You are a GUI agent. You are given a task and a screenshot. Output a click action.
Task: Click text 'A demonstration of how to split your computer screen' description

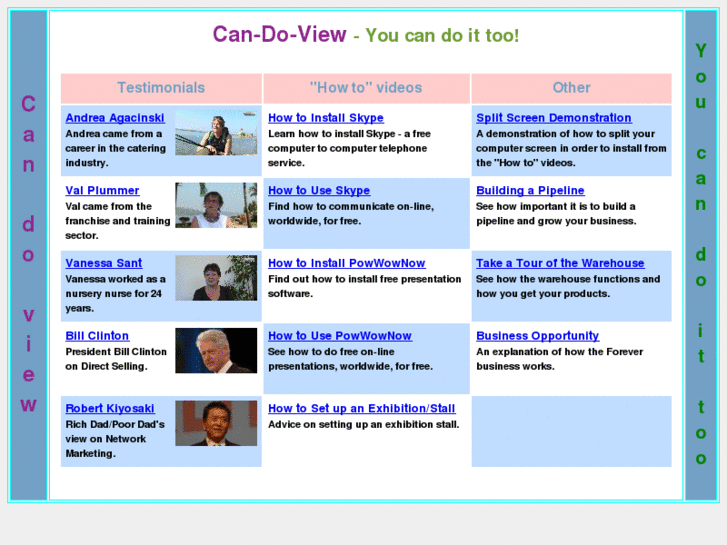[571, 148]
